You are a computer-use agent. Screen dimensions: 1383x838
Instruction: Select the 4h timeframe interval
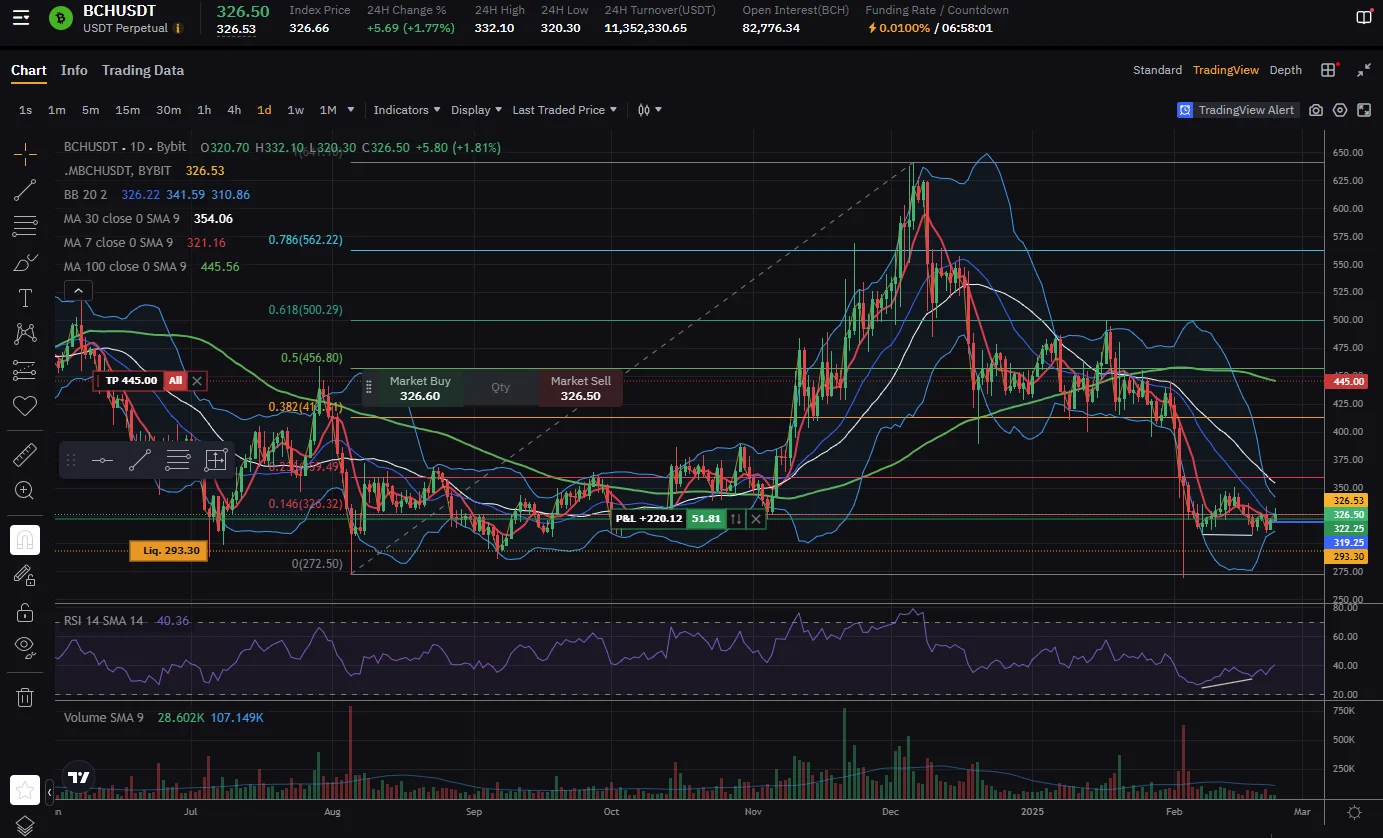pyautogui.click(x=234, y=110)
